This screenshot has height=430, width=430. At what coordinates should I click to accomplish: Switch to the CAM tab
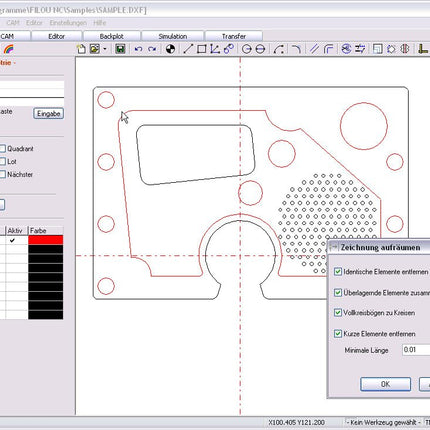click(x=15, y=36)
